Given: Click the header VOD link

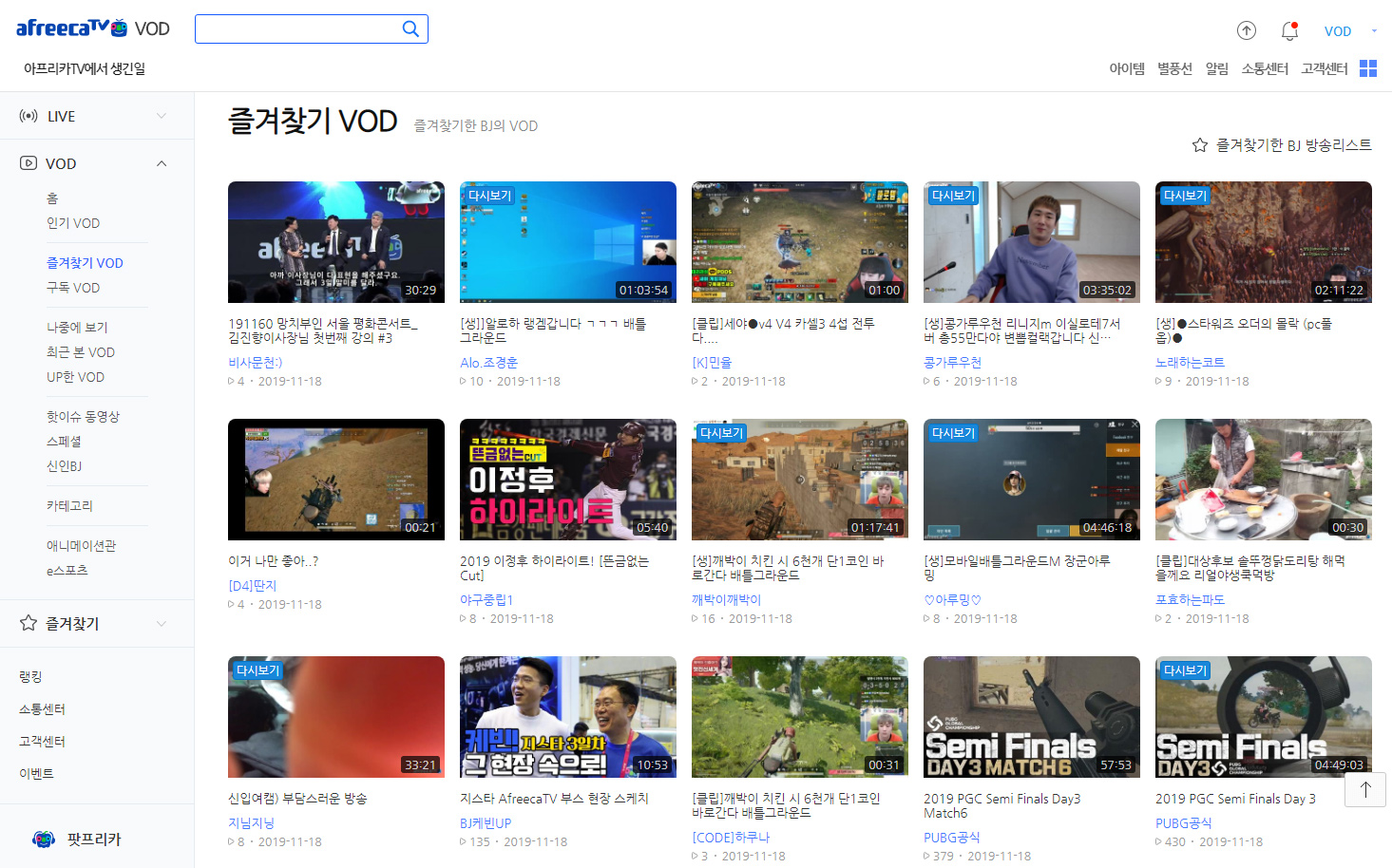Looking at the screenshot, I should tap(1338, 31).
